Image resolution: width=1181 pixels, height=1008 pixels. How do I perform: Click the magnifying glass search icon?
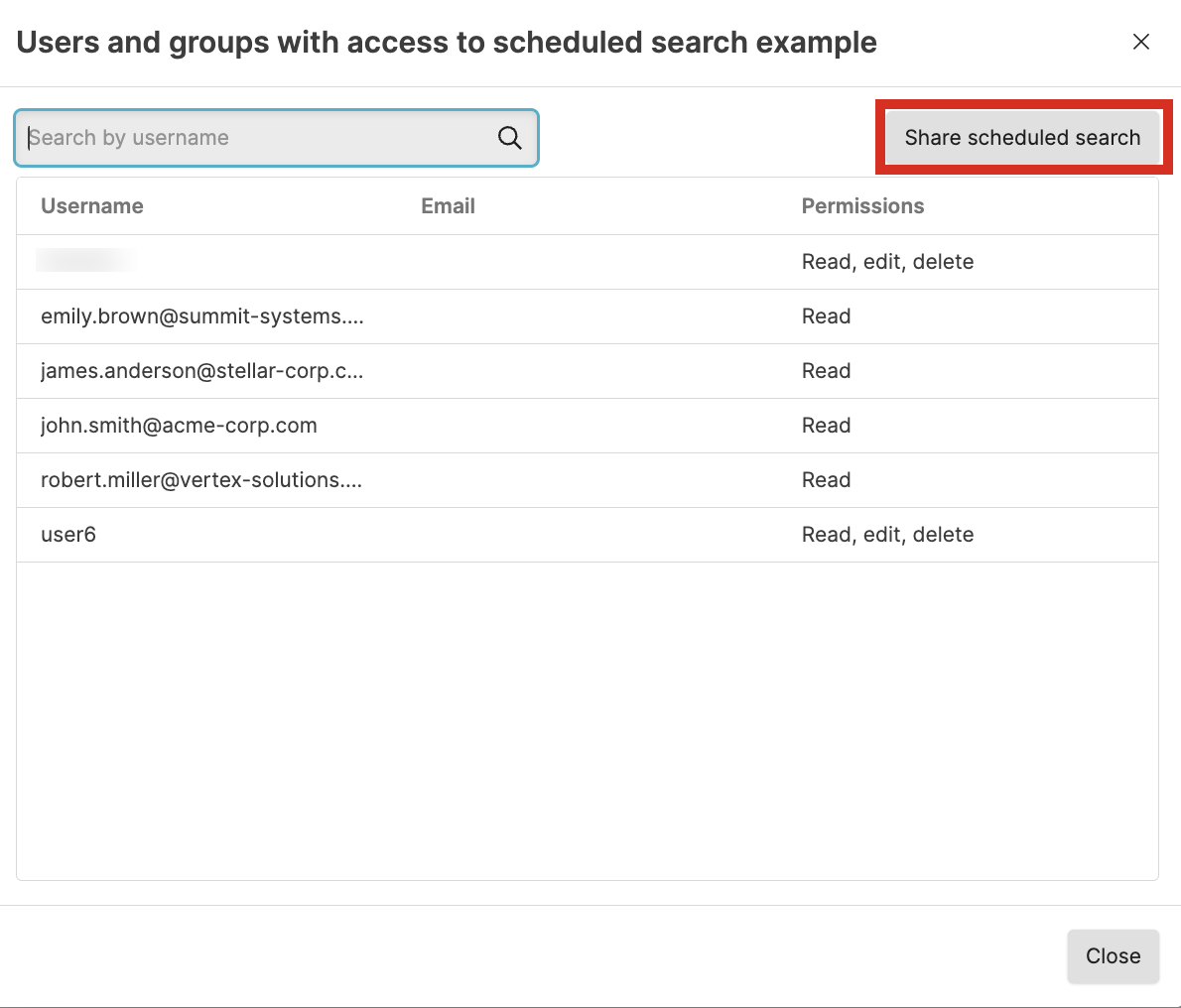click(509, 138)
